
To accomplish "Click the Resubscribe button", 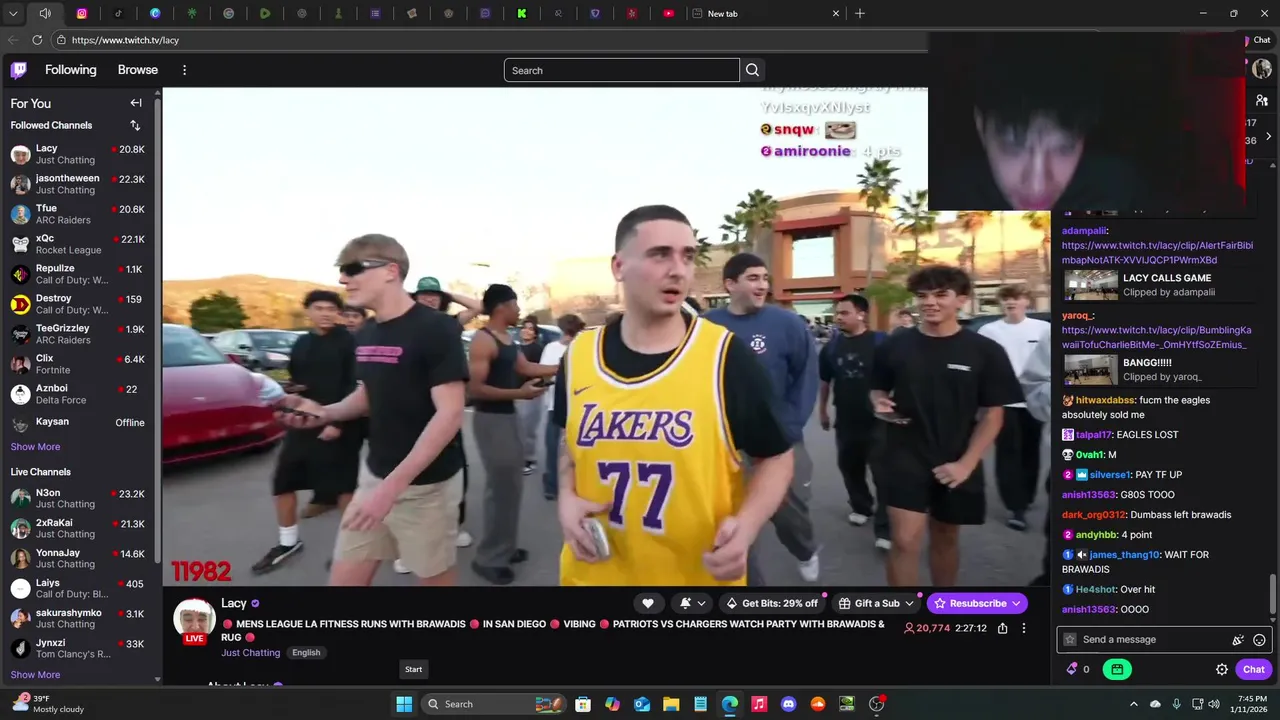I will click(977, 603).
